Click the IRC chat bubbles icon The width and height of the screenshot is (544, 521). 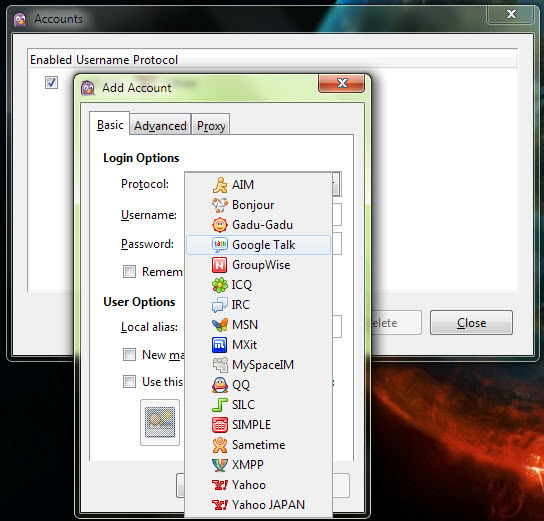pyautogui.click(x=220, y=305)
